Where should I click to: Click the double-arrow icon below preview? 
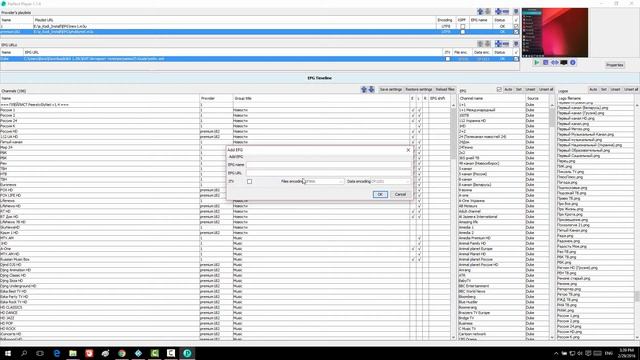coord(555,62)
